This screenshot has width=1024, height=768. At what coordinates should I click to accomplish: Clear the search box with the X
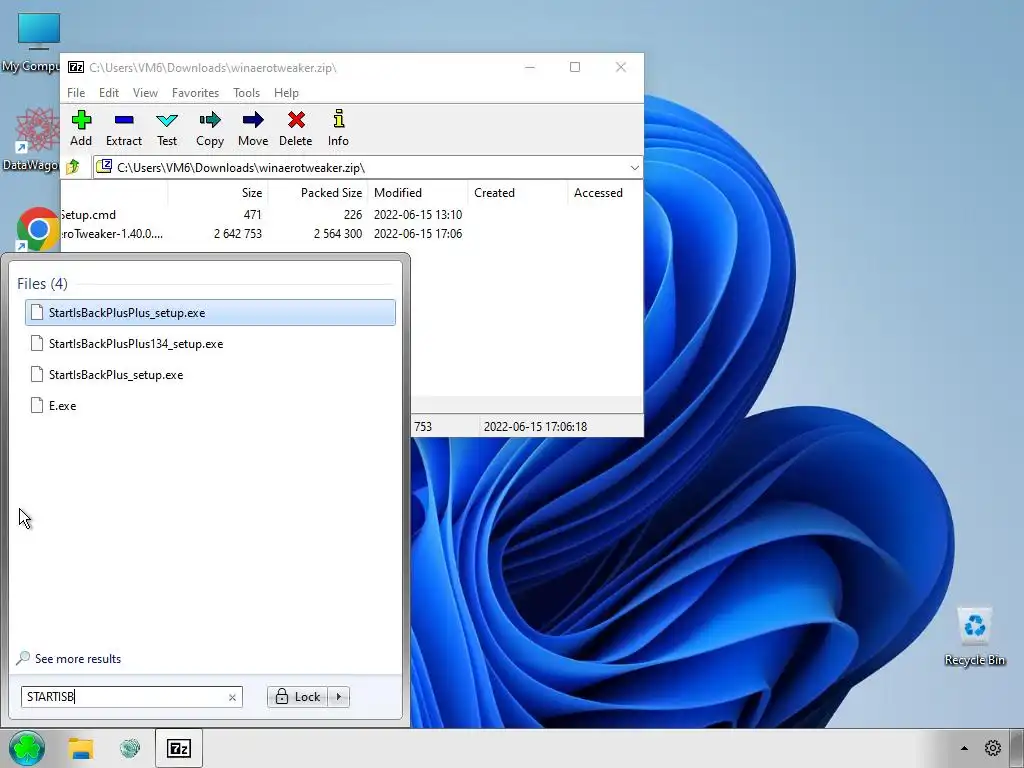click(232, 697)
